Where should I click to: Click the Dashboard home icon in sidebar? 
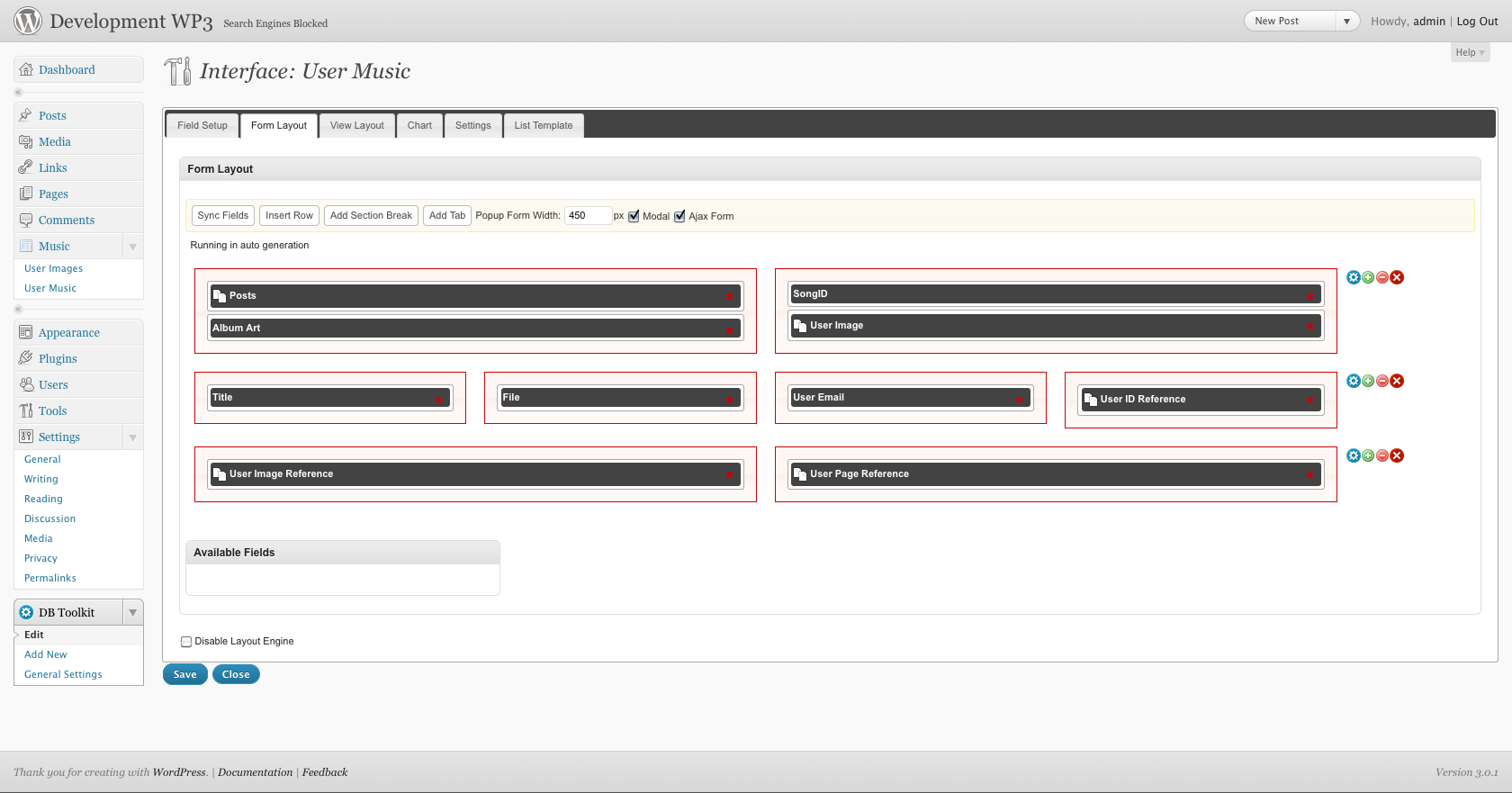click(x=26, y=69)
